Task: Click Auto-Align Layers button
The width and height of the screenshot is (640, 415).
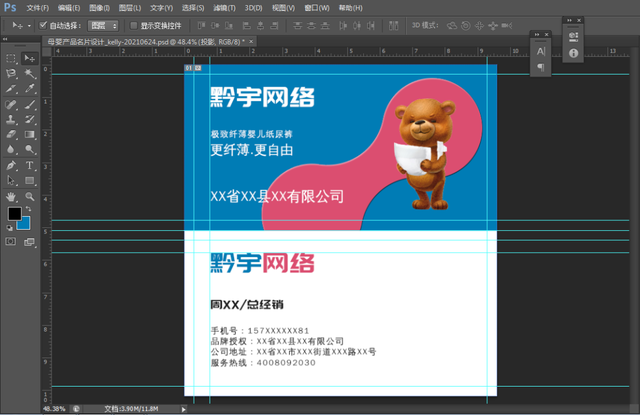Action: (393, 26)
